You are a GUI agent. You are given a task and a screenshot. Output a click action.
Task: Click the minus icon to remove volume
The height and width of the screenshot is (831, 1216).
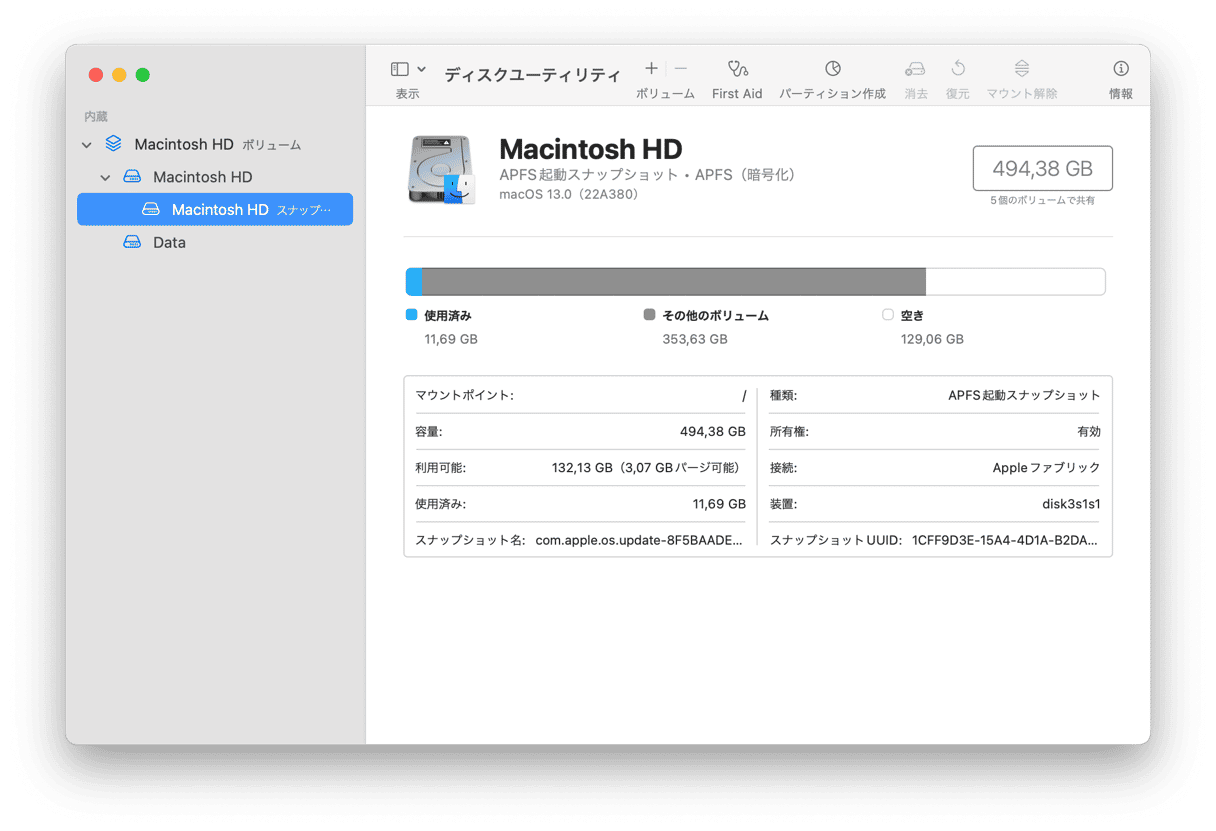681,68
